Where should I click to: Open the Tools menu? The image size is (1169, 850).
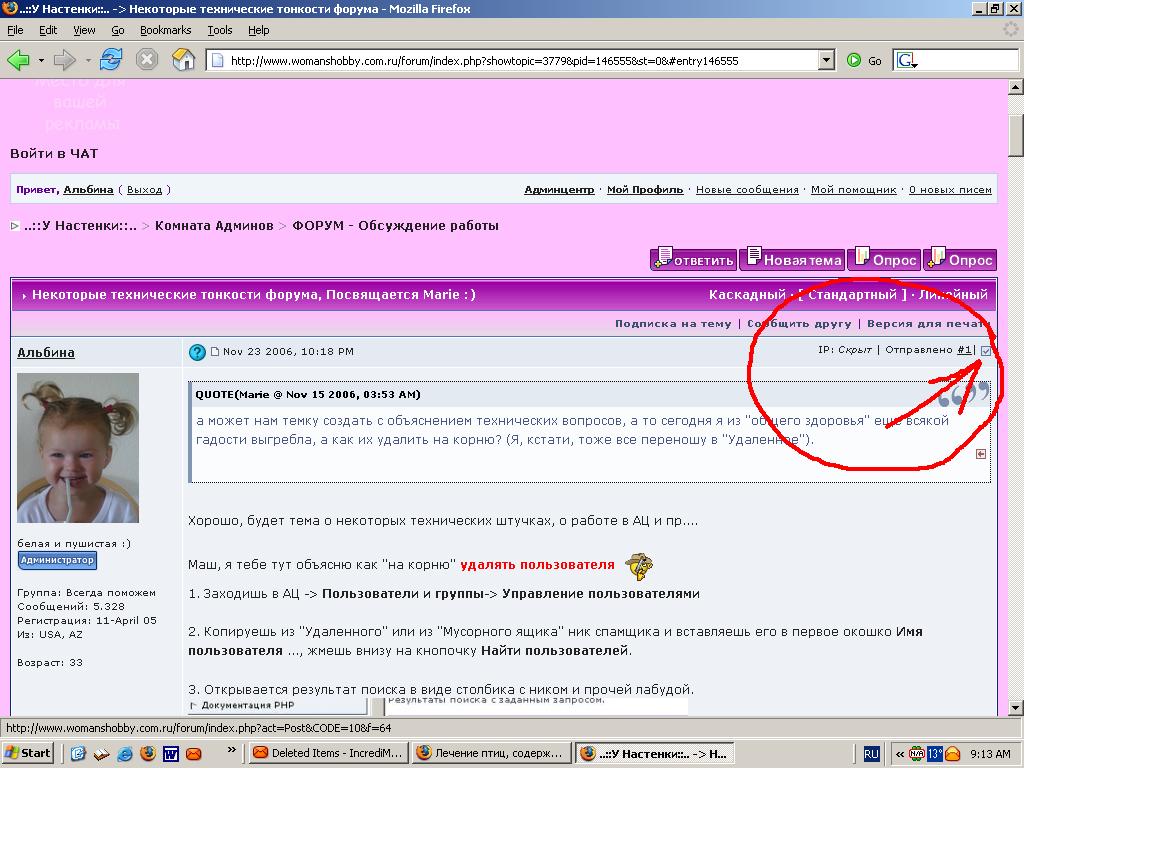pos(219,30)
